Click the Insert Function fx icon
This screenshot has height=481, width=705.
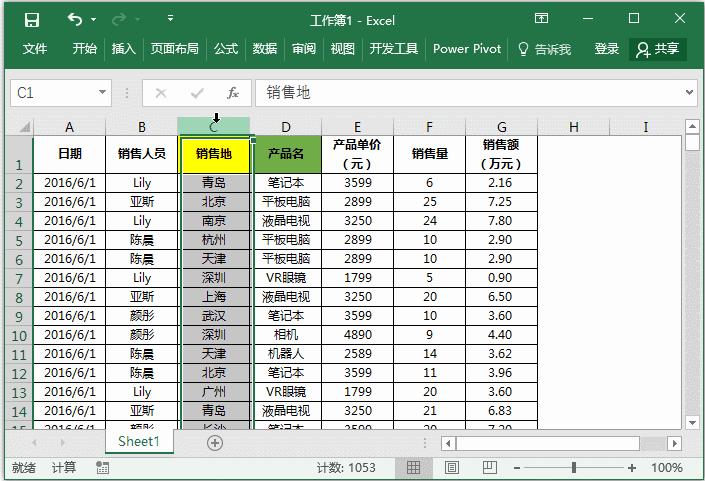[233, 93]
